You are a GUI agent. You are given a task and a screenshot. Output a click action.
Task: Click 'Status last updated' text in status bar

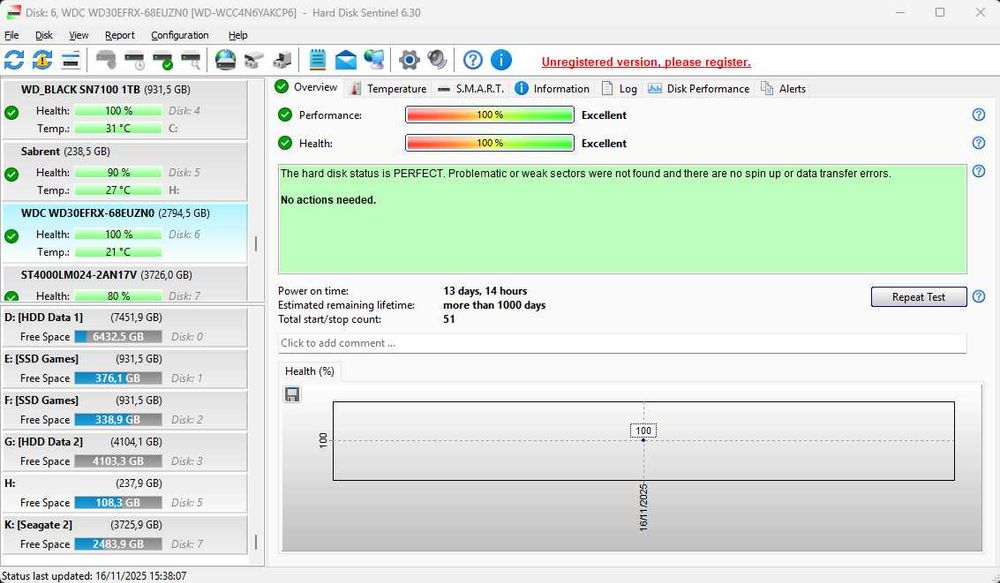pos(94,576)
